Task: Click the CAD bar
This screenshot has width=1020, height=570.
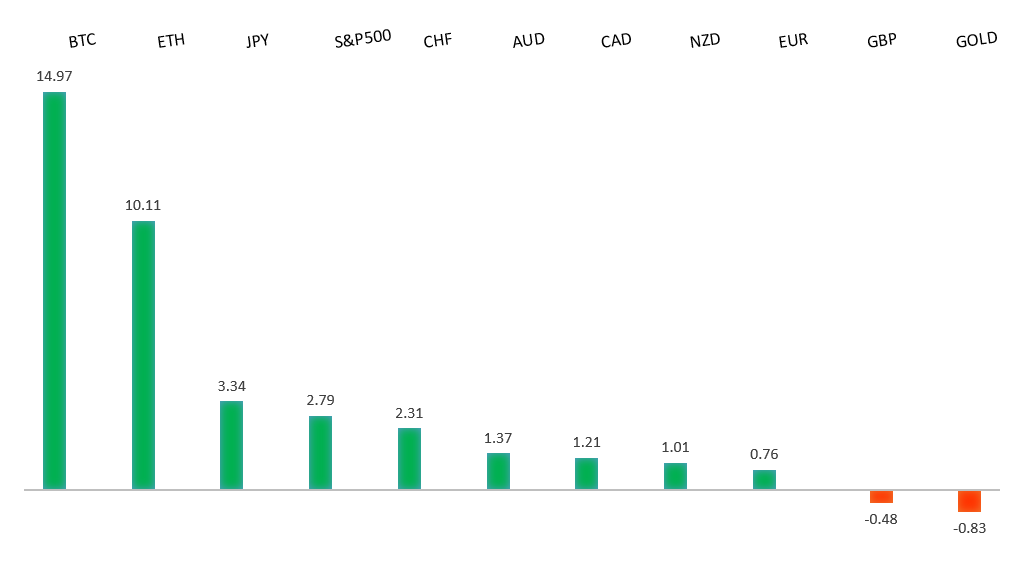Action: (x=586, y=473)
